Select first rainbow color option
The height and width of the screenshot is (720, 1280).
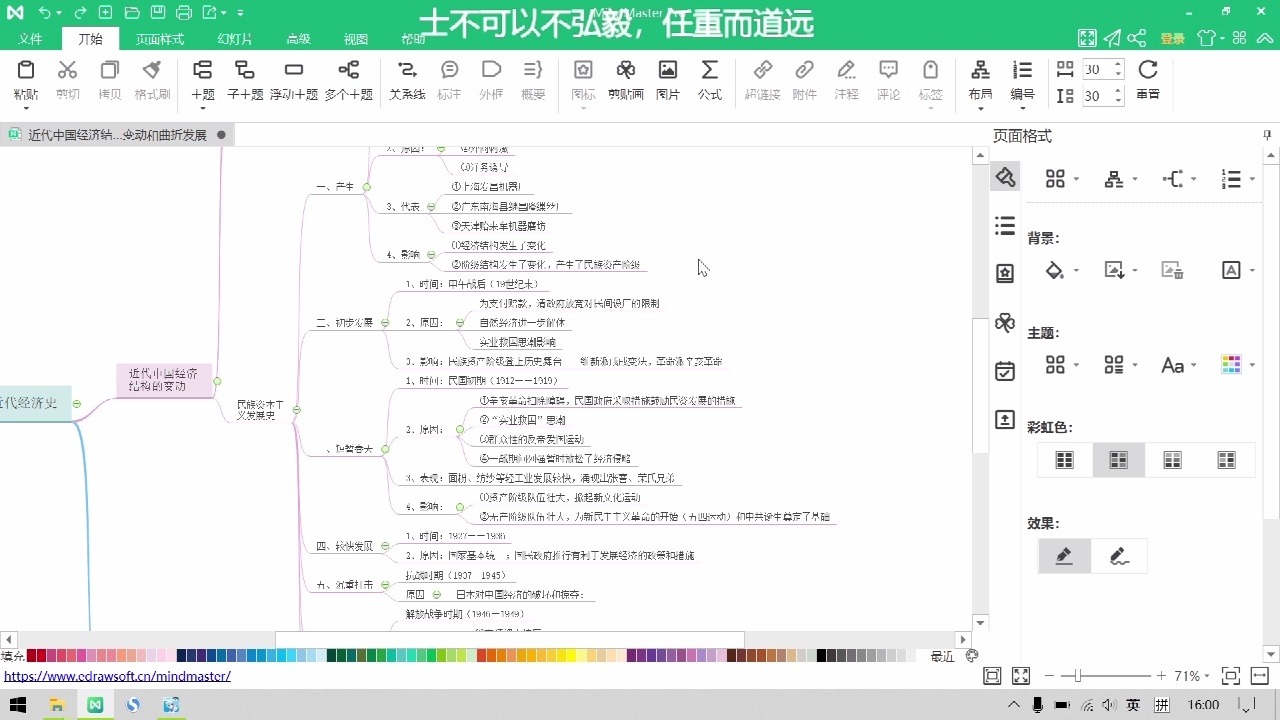[1065, 460]
